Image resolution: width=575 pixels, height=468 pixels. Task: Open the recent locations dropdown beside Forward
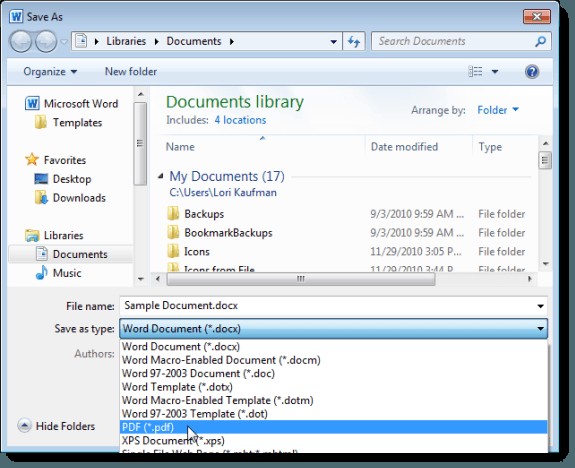click(x=64, y=42)
